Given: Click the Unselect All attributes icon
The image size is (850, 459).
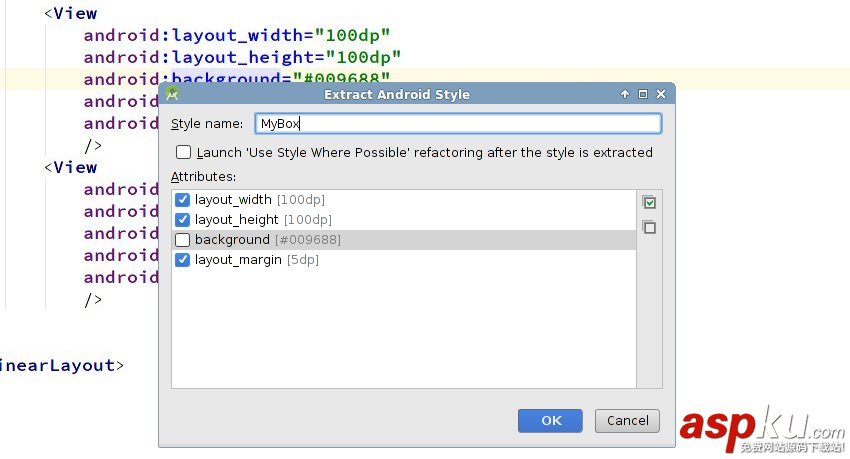Looking at the screenshot, I should tap(649, 227).
